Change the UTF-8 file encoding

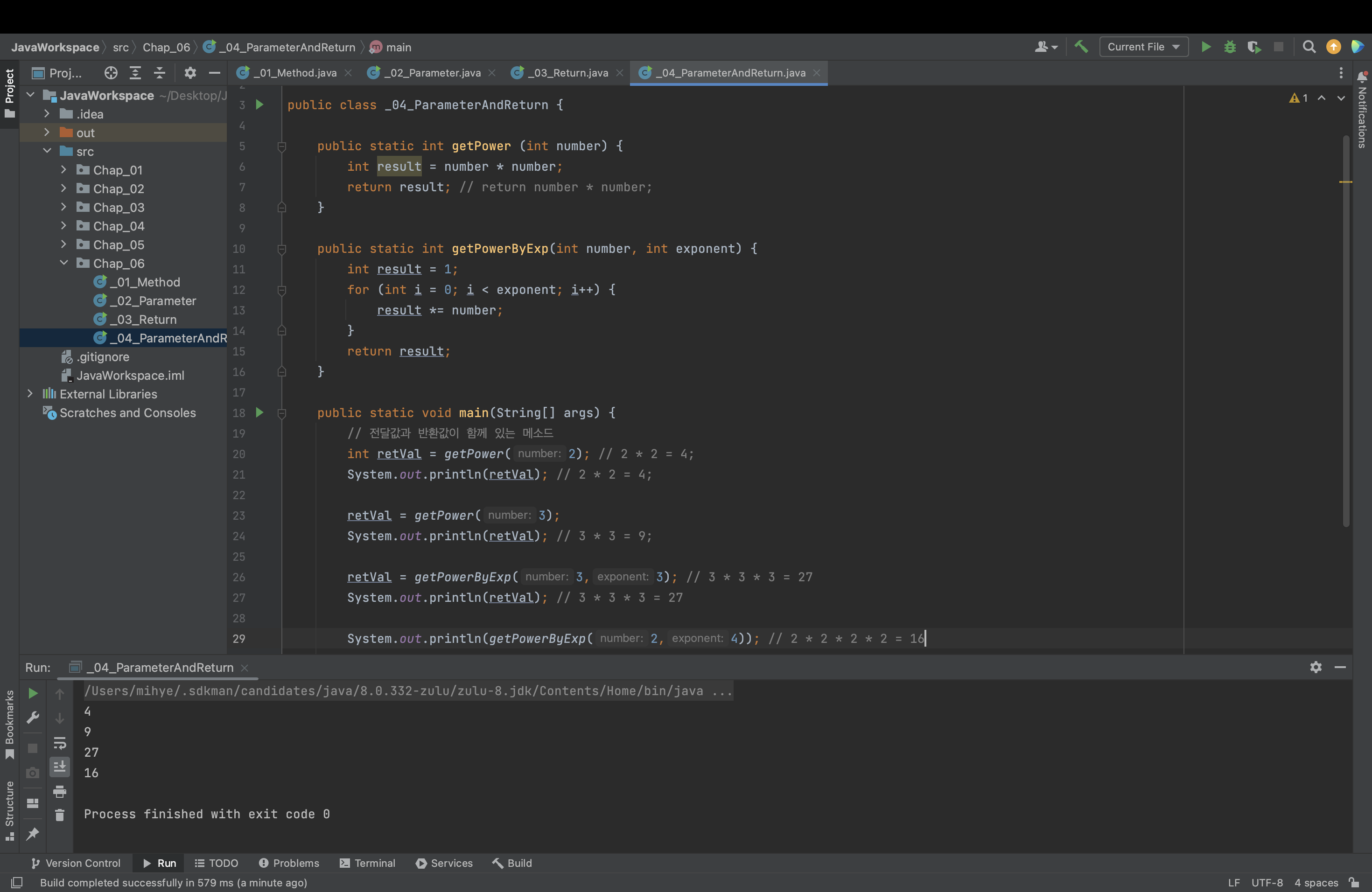1267,882
